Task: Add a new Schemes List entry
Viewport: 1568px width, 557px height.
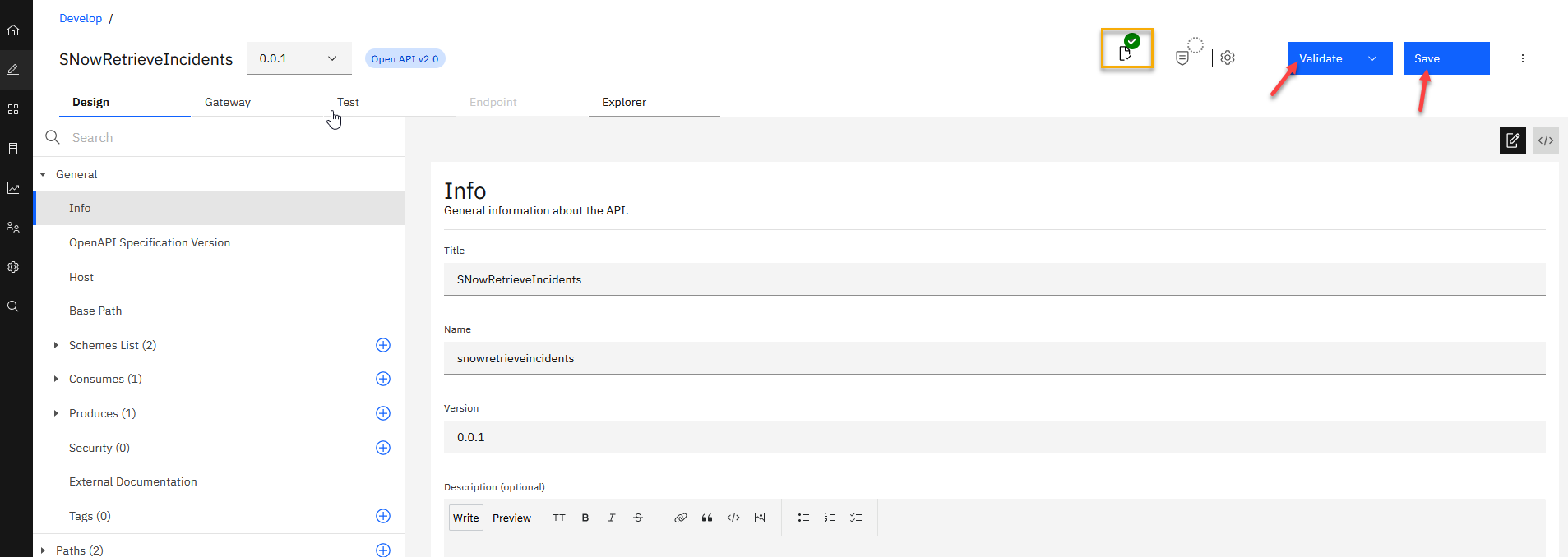Action: (x=383, y=345)
